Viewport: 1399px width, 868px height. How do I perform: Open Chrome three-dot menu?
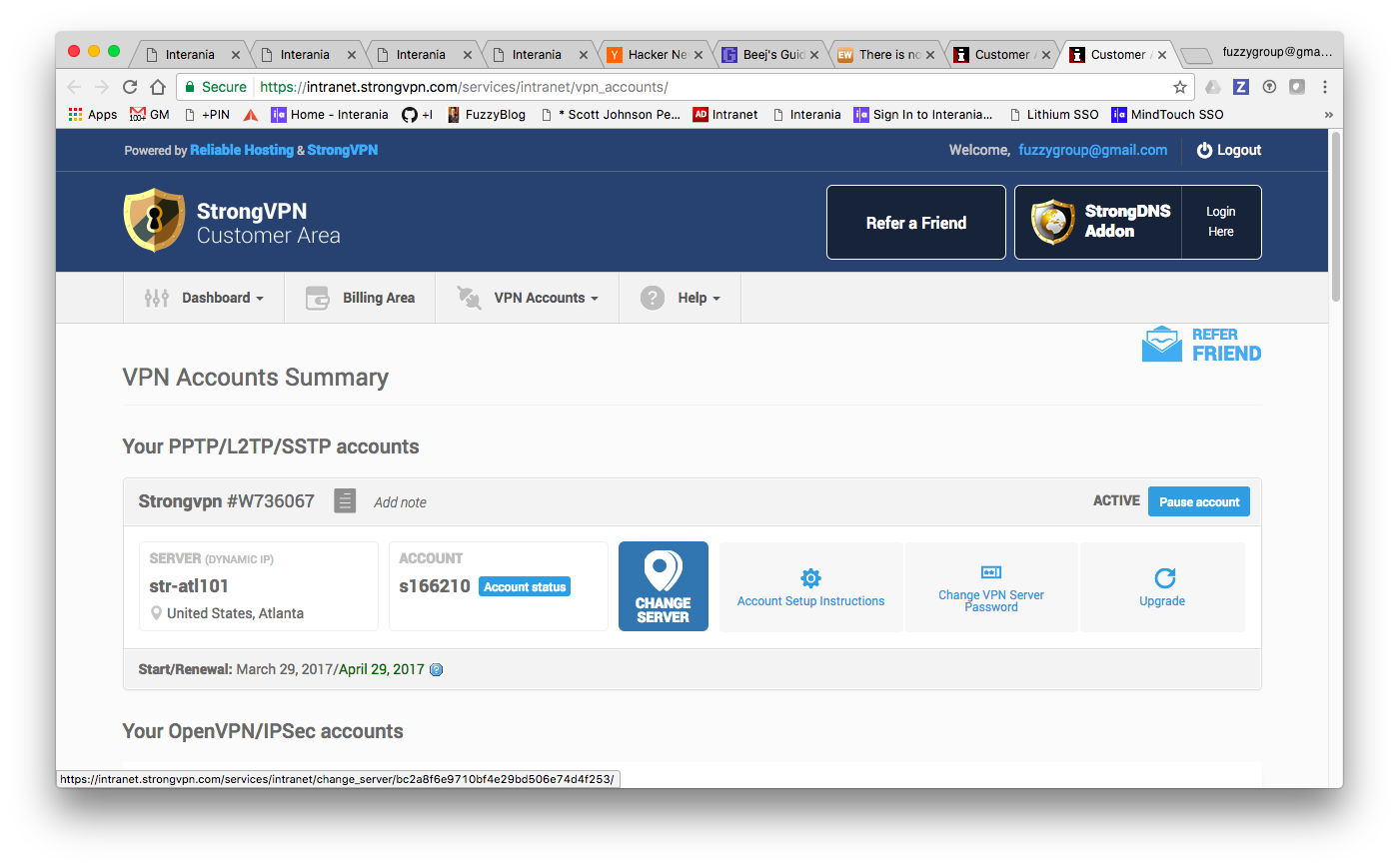click(1325, 87)
